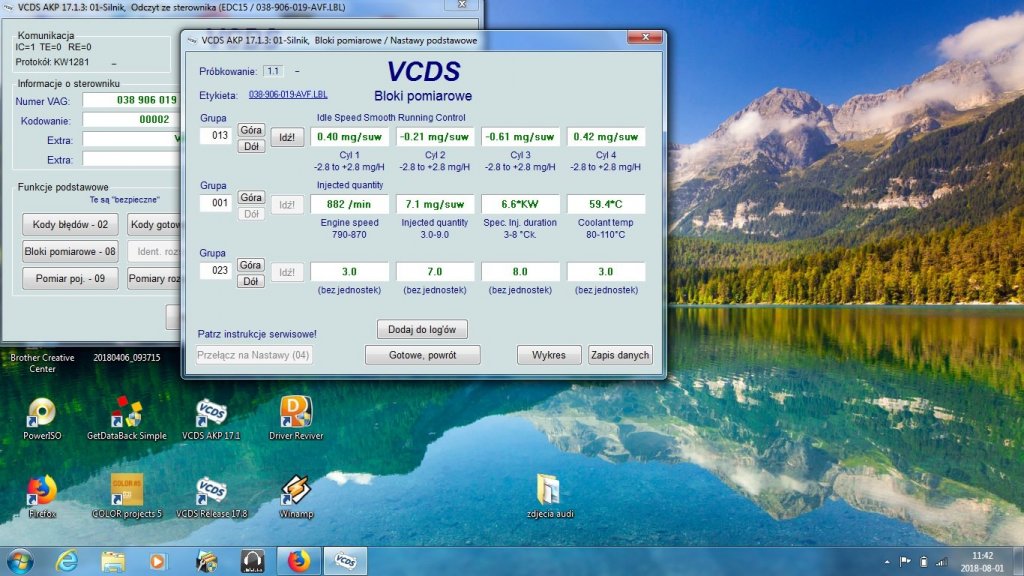Click the Kody gotow button in the rear window
The image size is (1024, 576).
(154, 224)
